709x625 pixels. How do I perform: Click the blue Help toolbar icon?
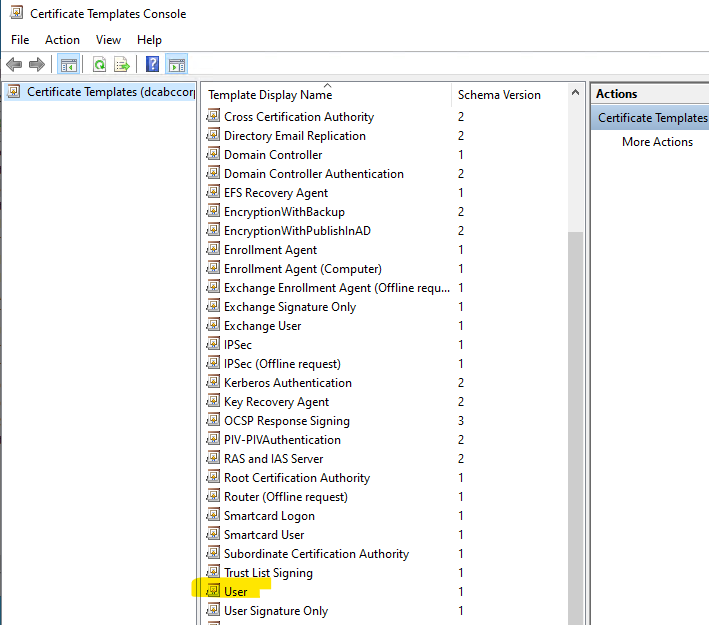(152, 65)
